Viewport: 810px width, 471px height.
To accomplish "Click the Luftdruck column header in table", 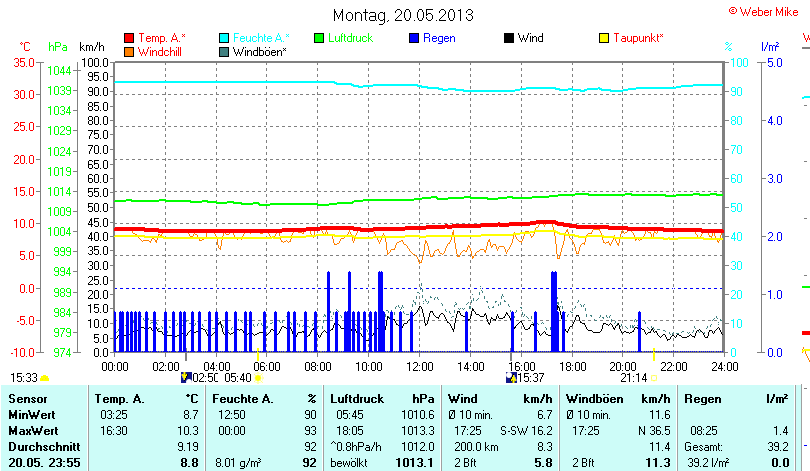I will (x=354, y=399).
